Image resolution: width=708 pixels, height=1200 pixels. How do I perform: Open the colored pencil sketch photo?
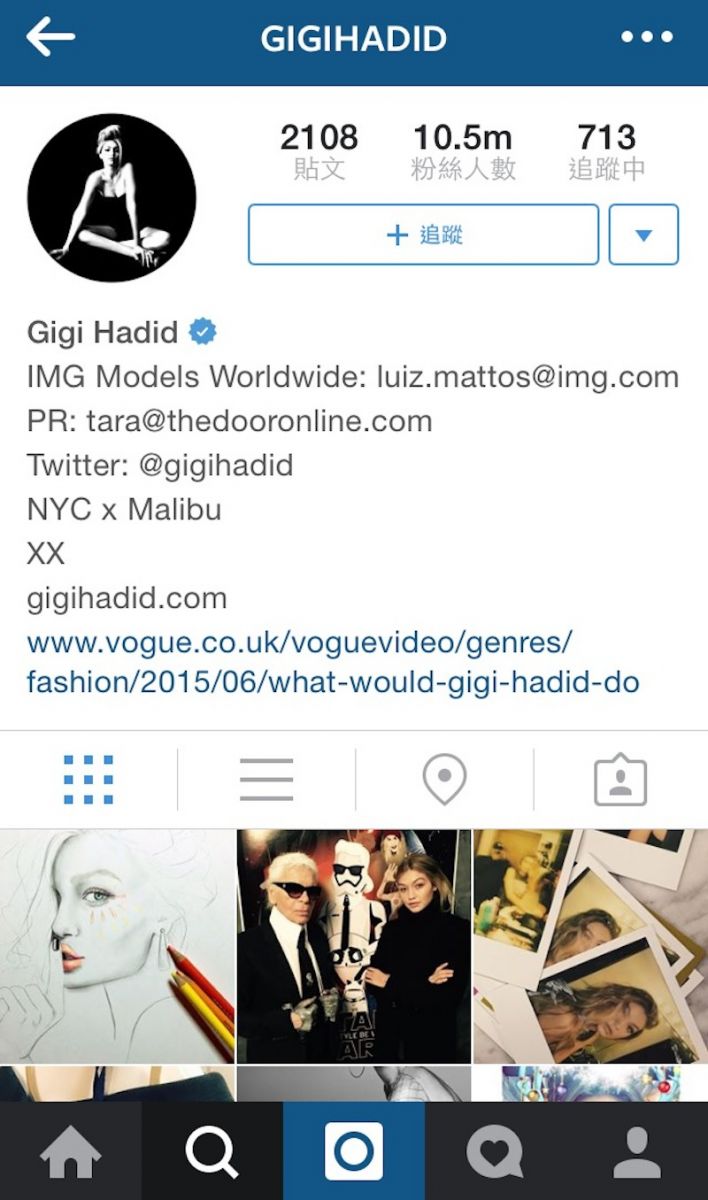117,946
